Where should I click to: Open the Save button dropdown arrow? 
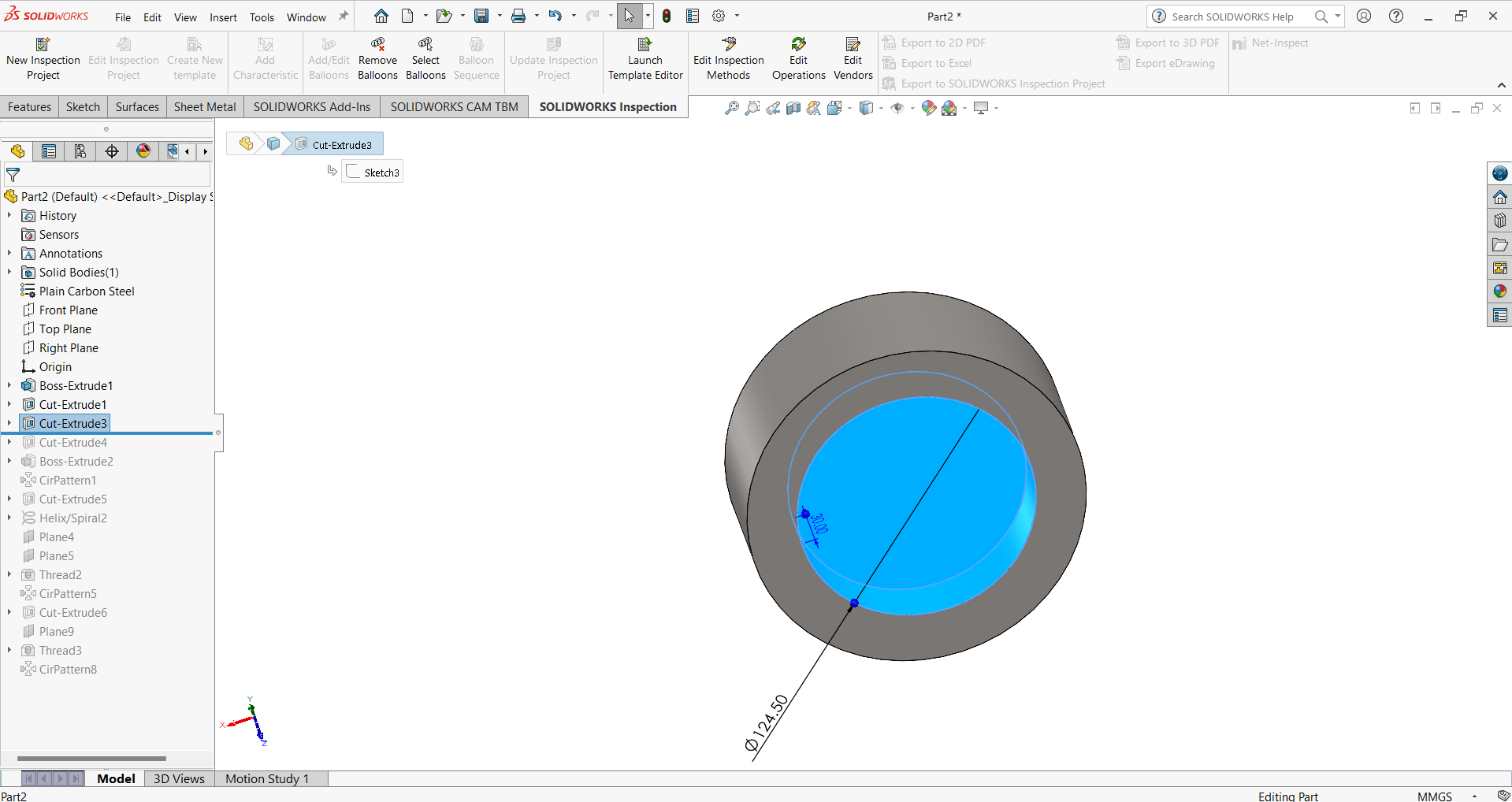500,16
